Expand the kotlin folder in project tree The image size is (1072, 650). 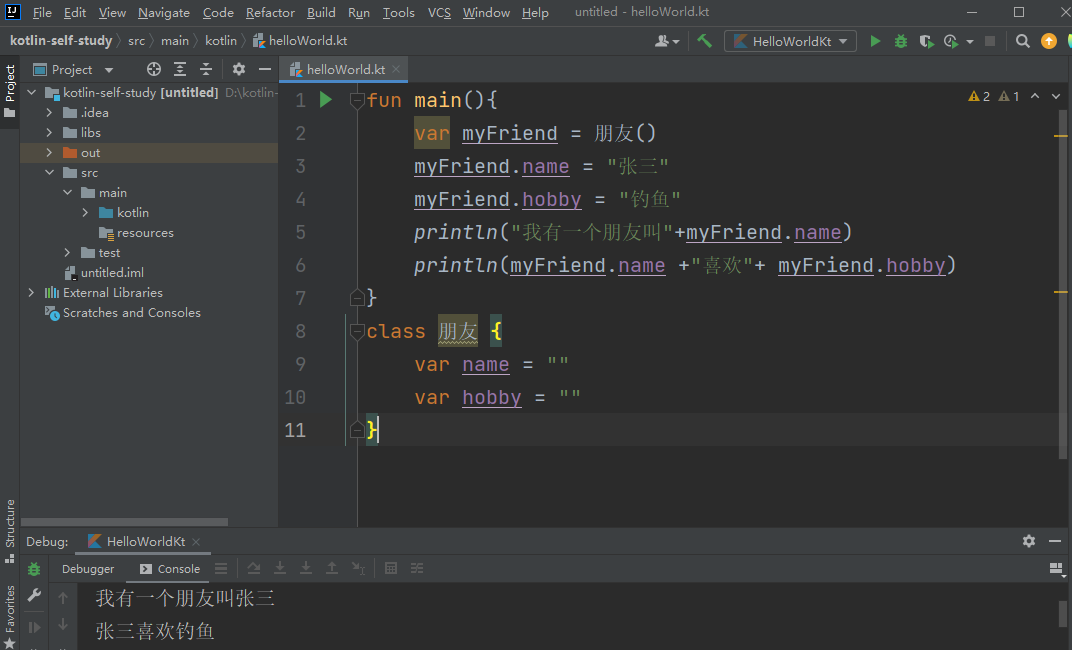[86, 213]
